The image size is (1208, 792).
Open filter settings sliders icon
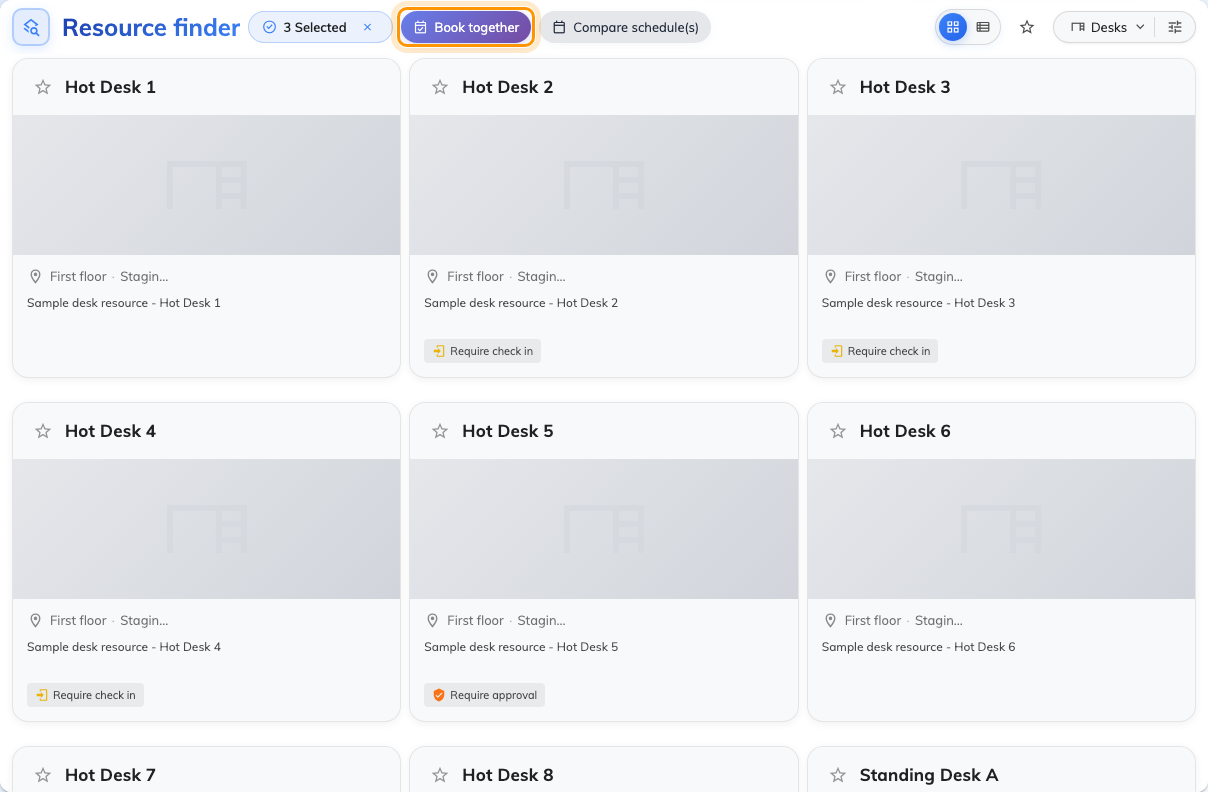[1175, 27]
